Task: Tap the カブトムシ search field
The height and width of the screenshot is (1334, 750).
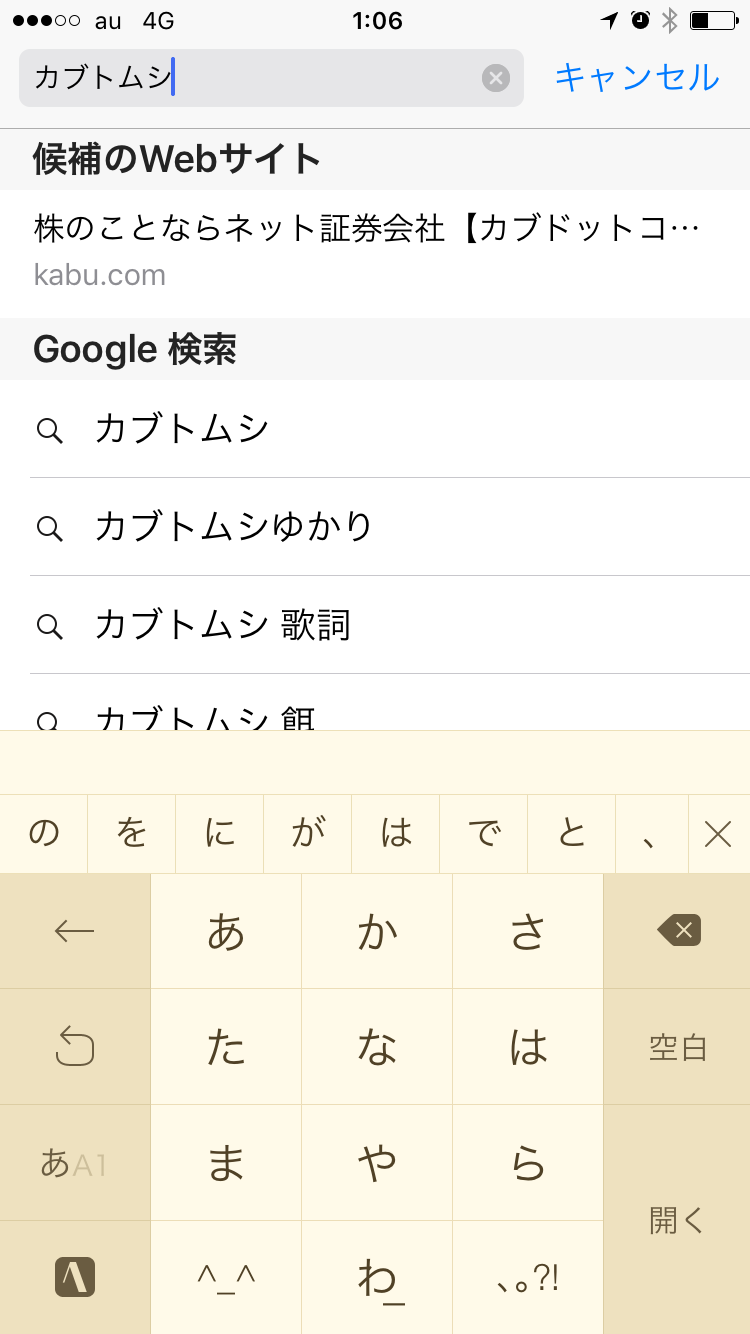Action: pyautogui.click(x=250, y=78)
